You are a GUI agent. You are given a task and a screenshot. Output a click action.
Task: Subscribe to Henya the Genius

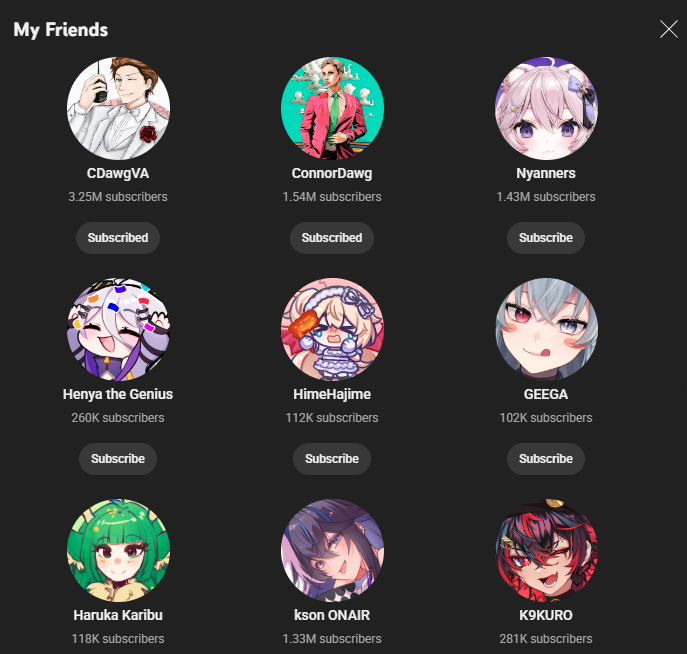(118, 459)
